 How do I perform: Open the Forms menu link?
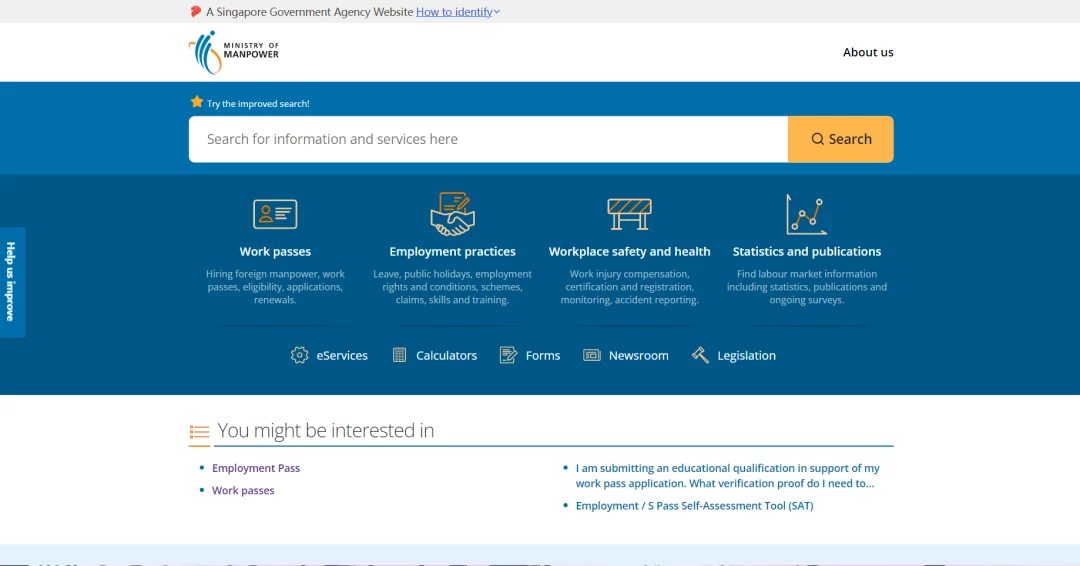click(x=543, y=355)
